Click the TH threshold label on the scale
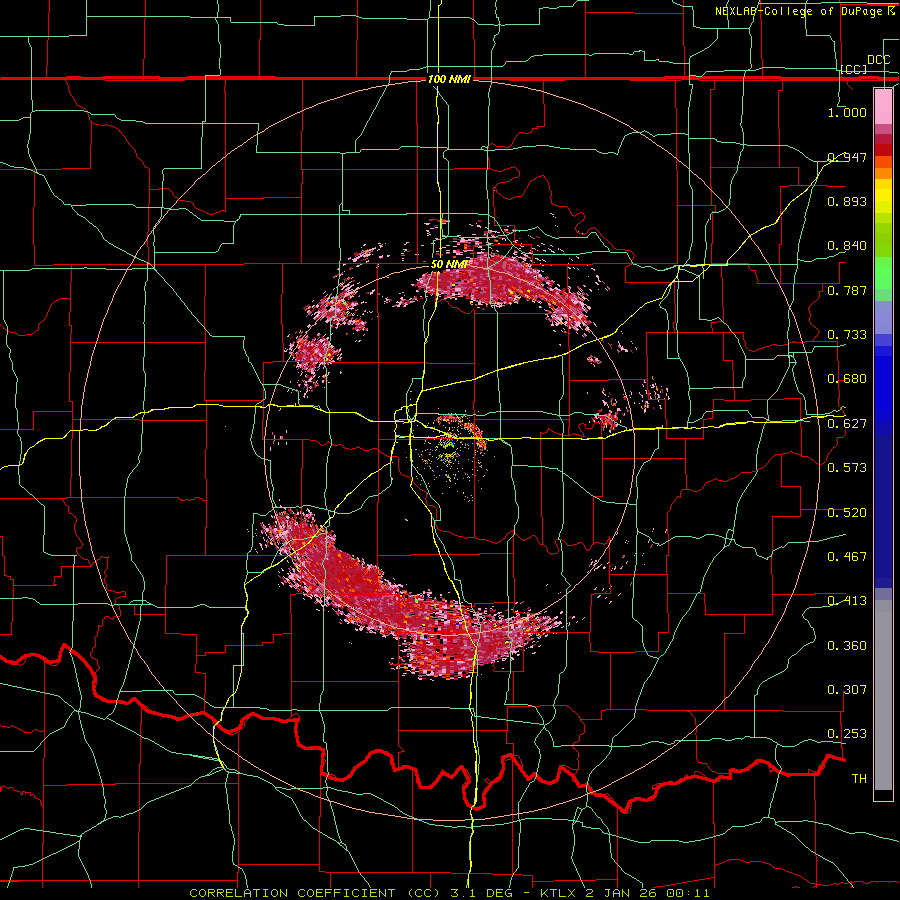The image size is (900, 900). click(x=859, y=779)
